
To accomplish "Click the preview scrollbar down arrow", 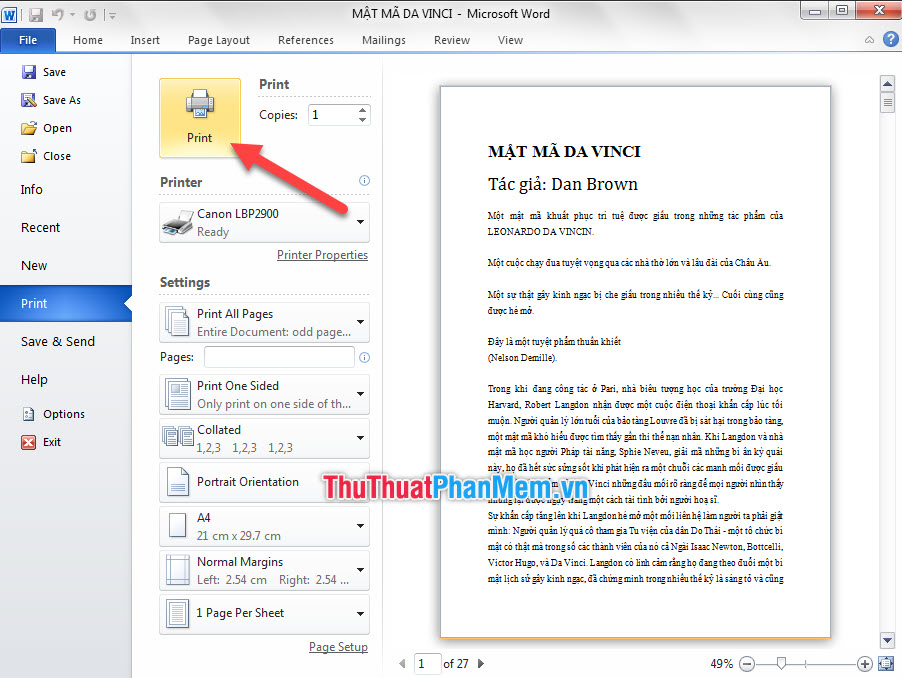I will click(887, 639).
